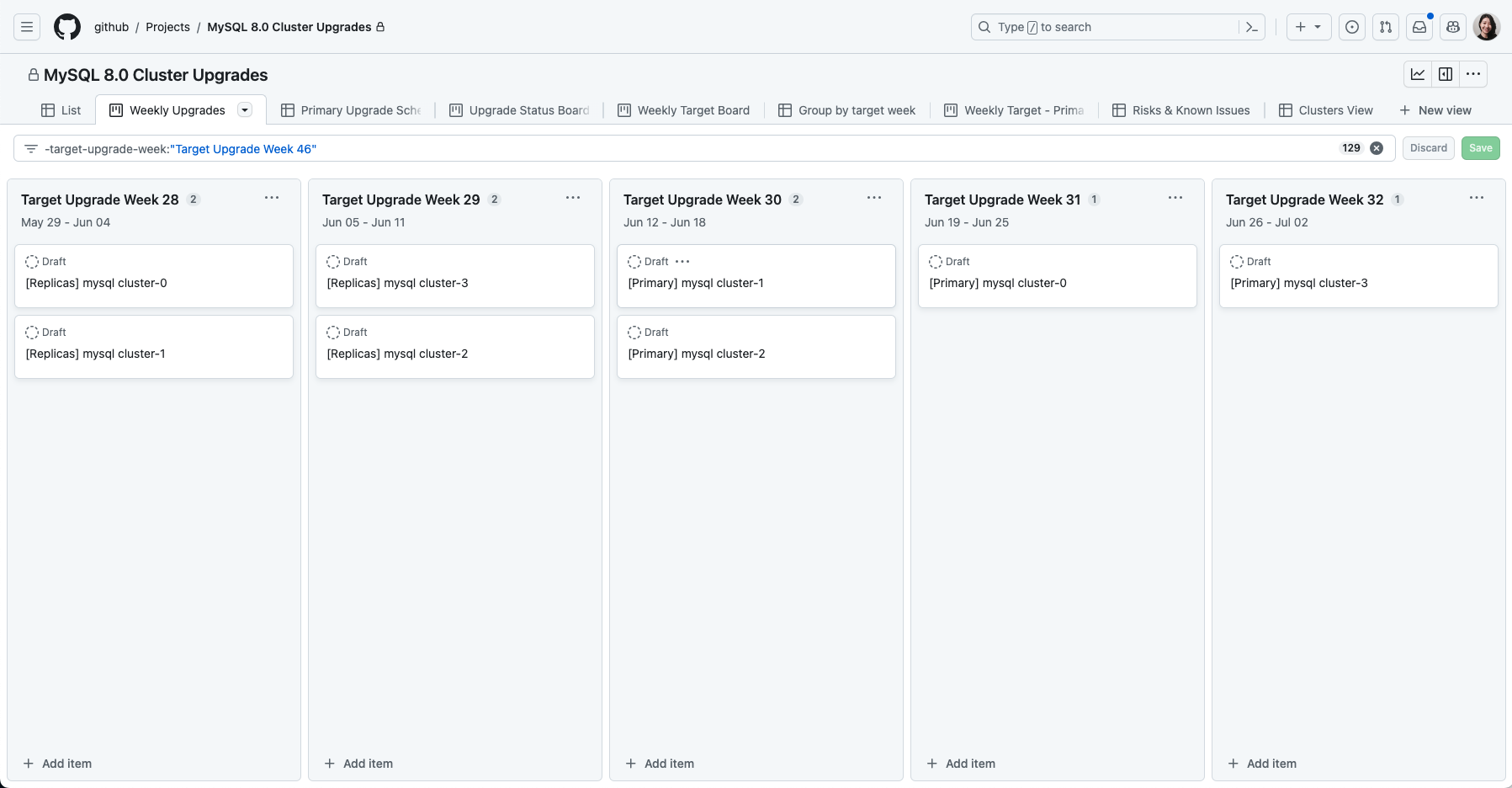Click the plus icon beside New view
The image size is (1512, 788).
[1405, 110]
